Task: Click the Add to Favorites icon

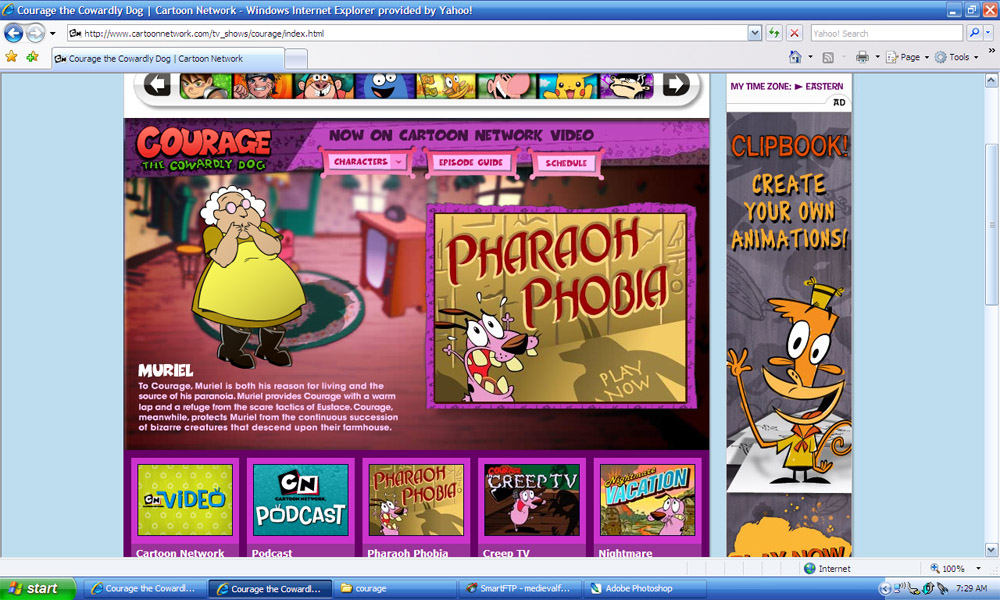Action: click(33, 57)
